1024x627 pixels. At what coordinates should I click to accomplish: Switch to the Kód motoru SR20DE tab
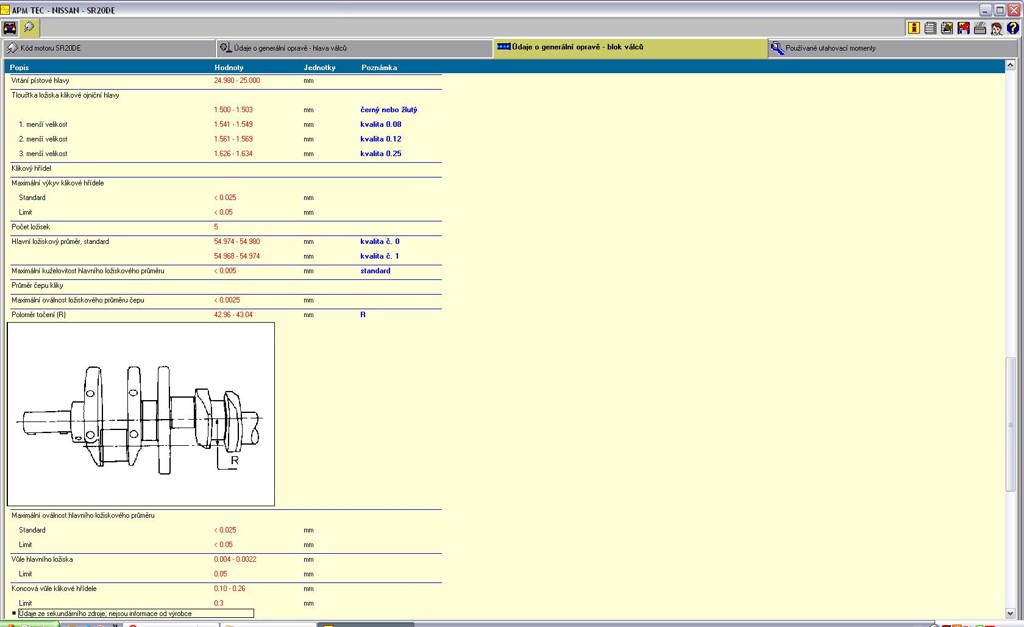tap(108, 48)
